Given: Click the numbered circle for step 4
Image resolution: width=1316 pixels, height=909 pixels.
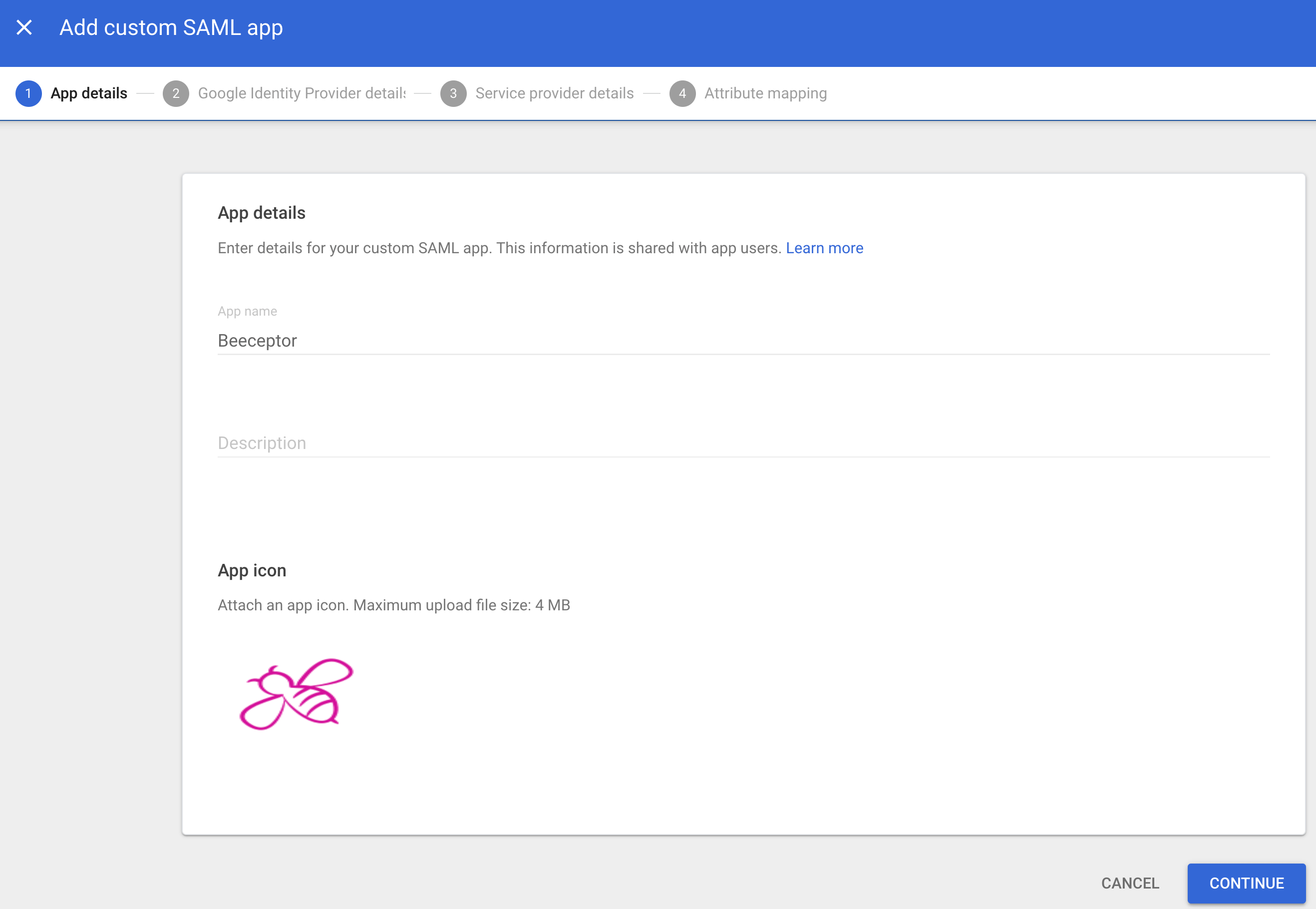Looking at the screenshot, I should pyautogui.click(x=682, y=93).
